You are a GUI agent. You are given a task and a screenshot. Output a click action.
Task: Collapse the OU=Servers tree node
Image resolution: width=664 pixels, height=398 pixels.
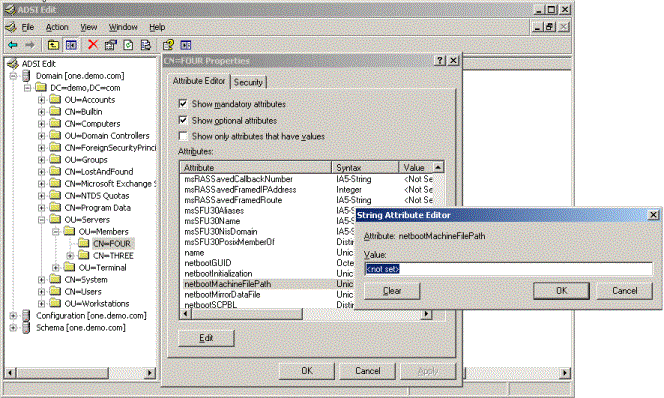click(x=41, y=220)
